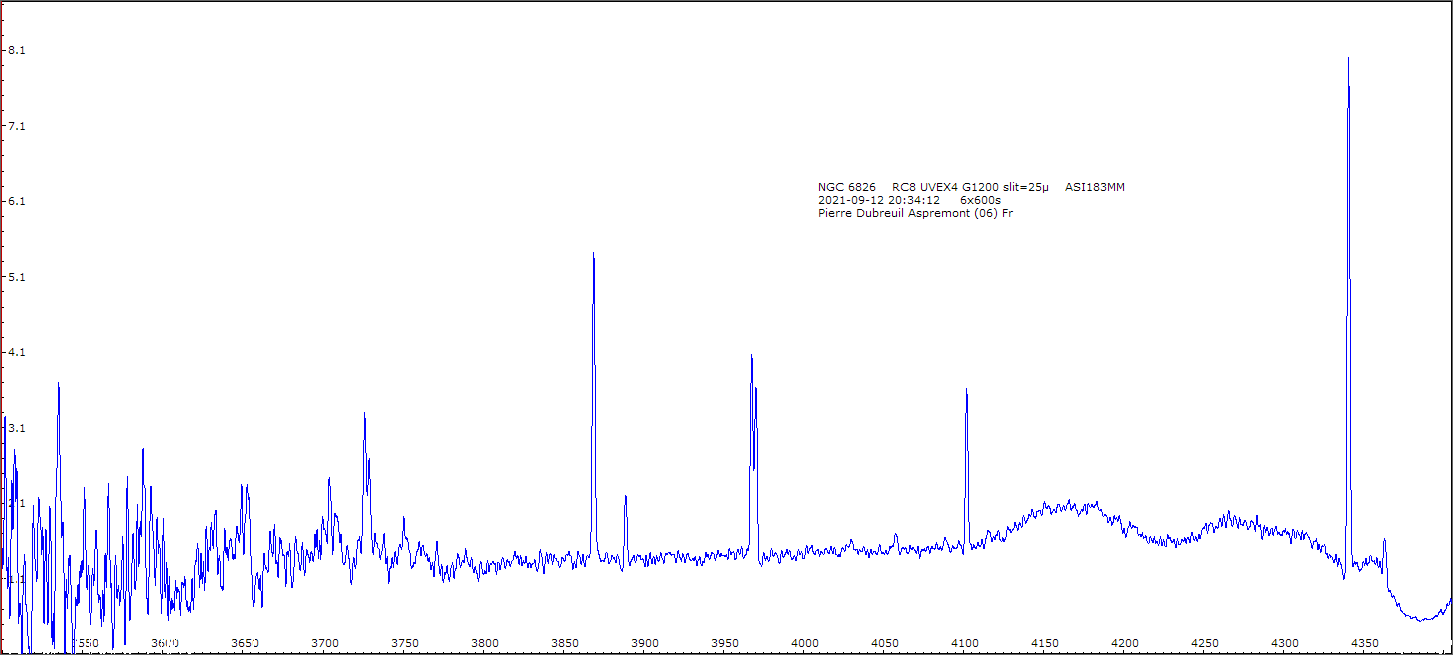Click the small peak right of 4350
Screen dimensions: 1453x655
[1384, 543]
